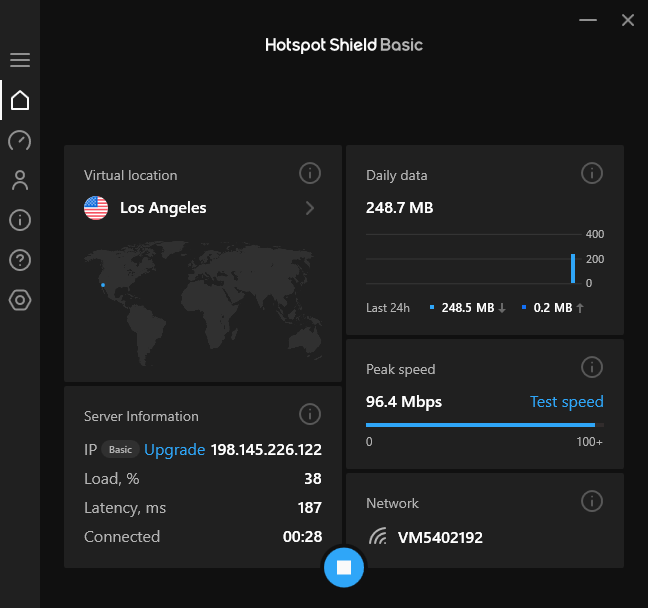Click the 0.2 MB upload value
Screen dimensions: 648x608
(553, 308)
